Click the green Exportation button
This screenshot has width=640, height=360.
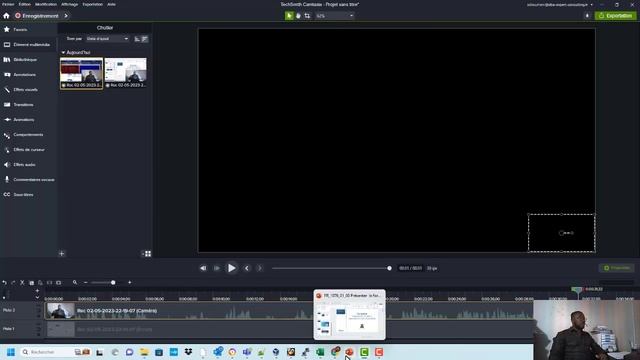point(616,16)
